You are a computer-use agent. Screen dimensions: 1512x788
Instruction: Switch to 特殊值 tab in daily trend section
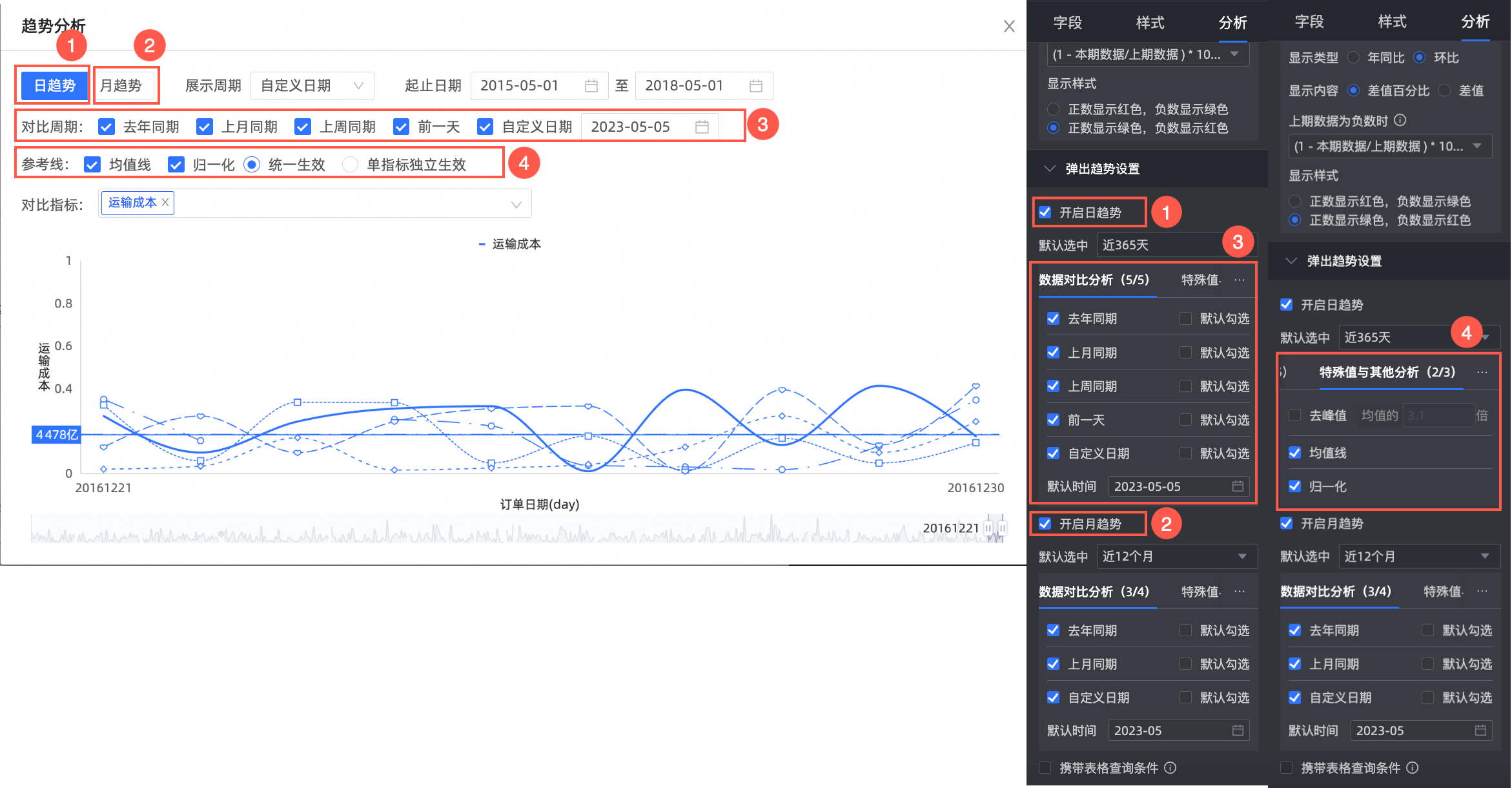[x=1201, y=280]
